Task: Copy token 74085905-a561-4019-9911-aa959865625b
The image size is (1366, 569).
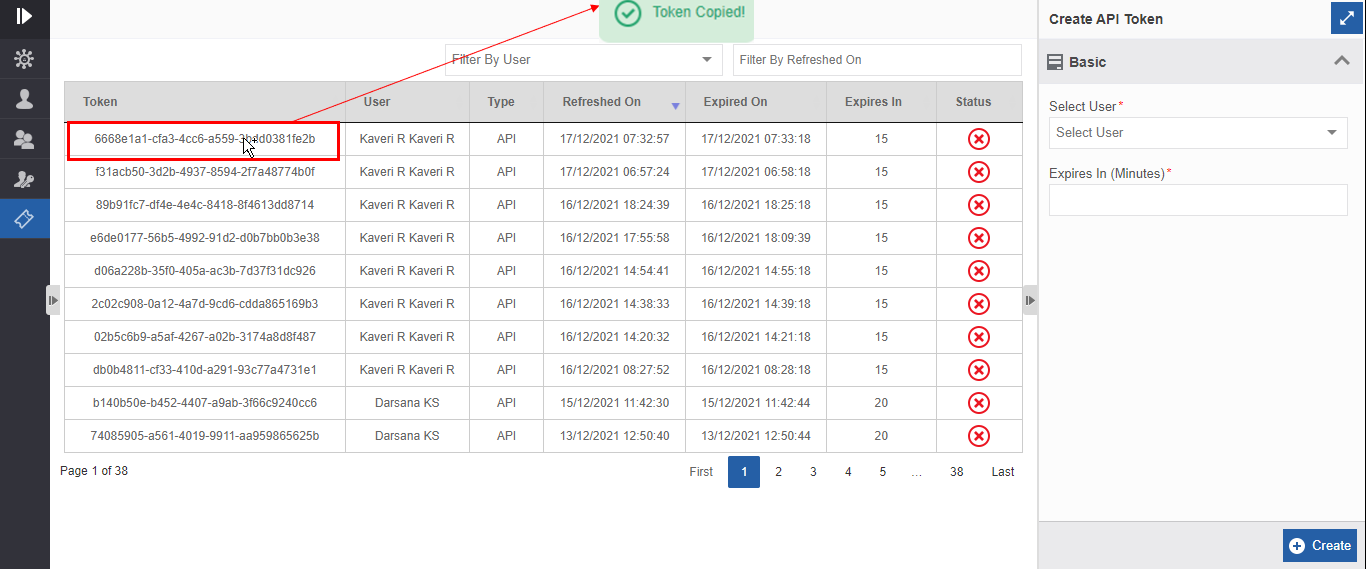Action: (x=205, y=436)
